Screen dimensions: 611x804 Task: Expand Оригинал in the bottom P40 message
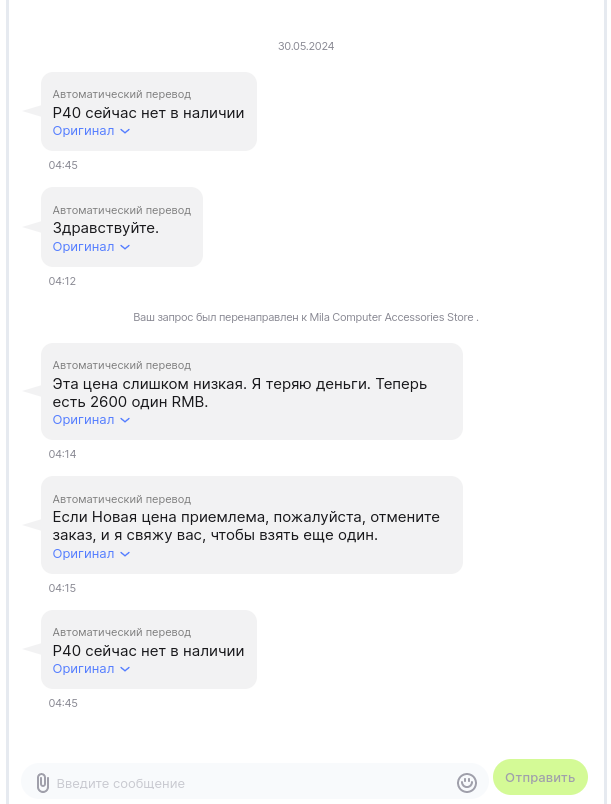[x=91, y=669]
